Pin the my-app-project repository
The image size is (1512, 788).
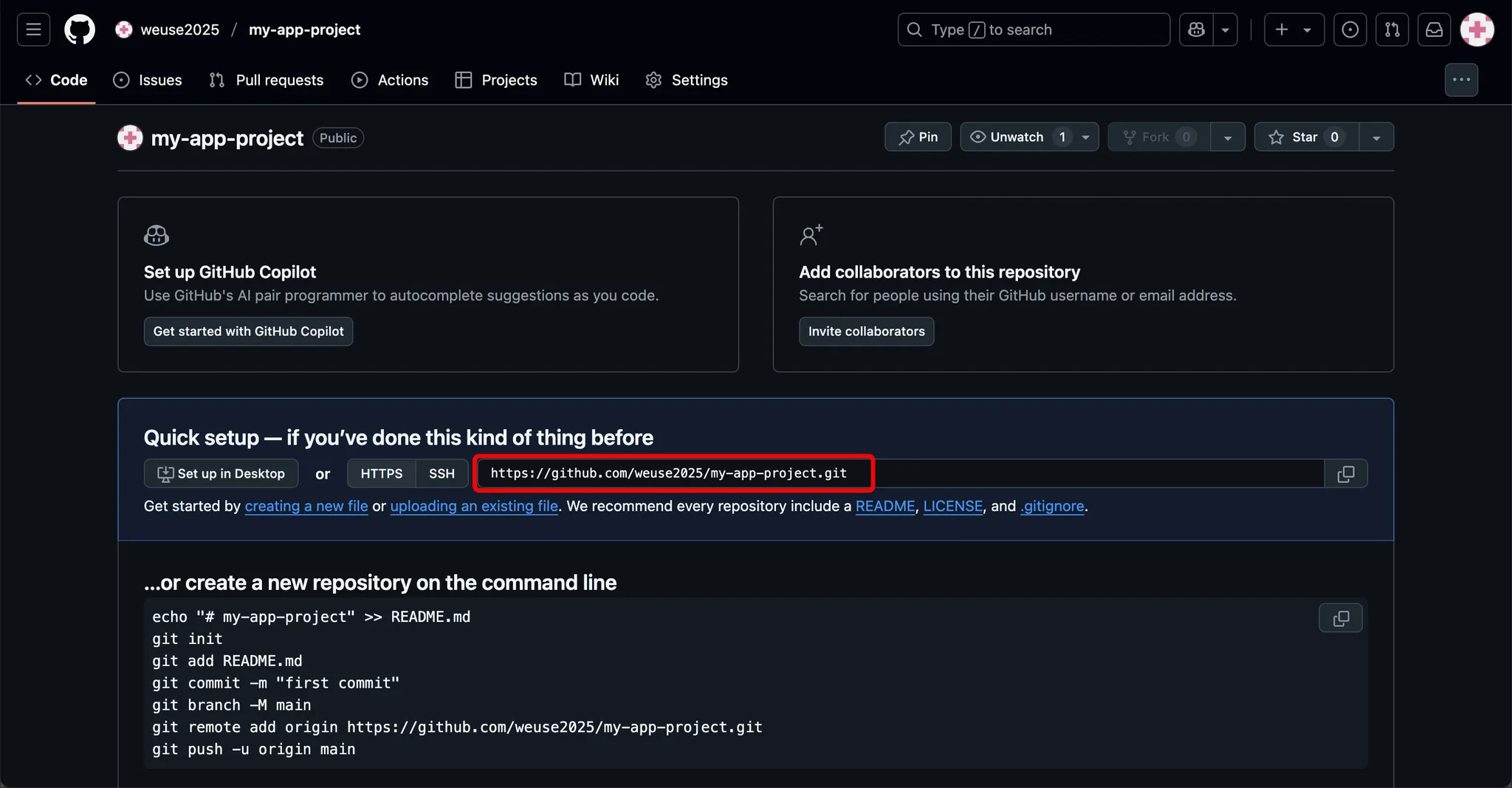pyautogui.click(x=918, y=137)
